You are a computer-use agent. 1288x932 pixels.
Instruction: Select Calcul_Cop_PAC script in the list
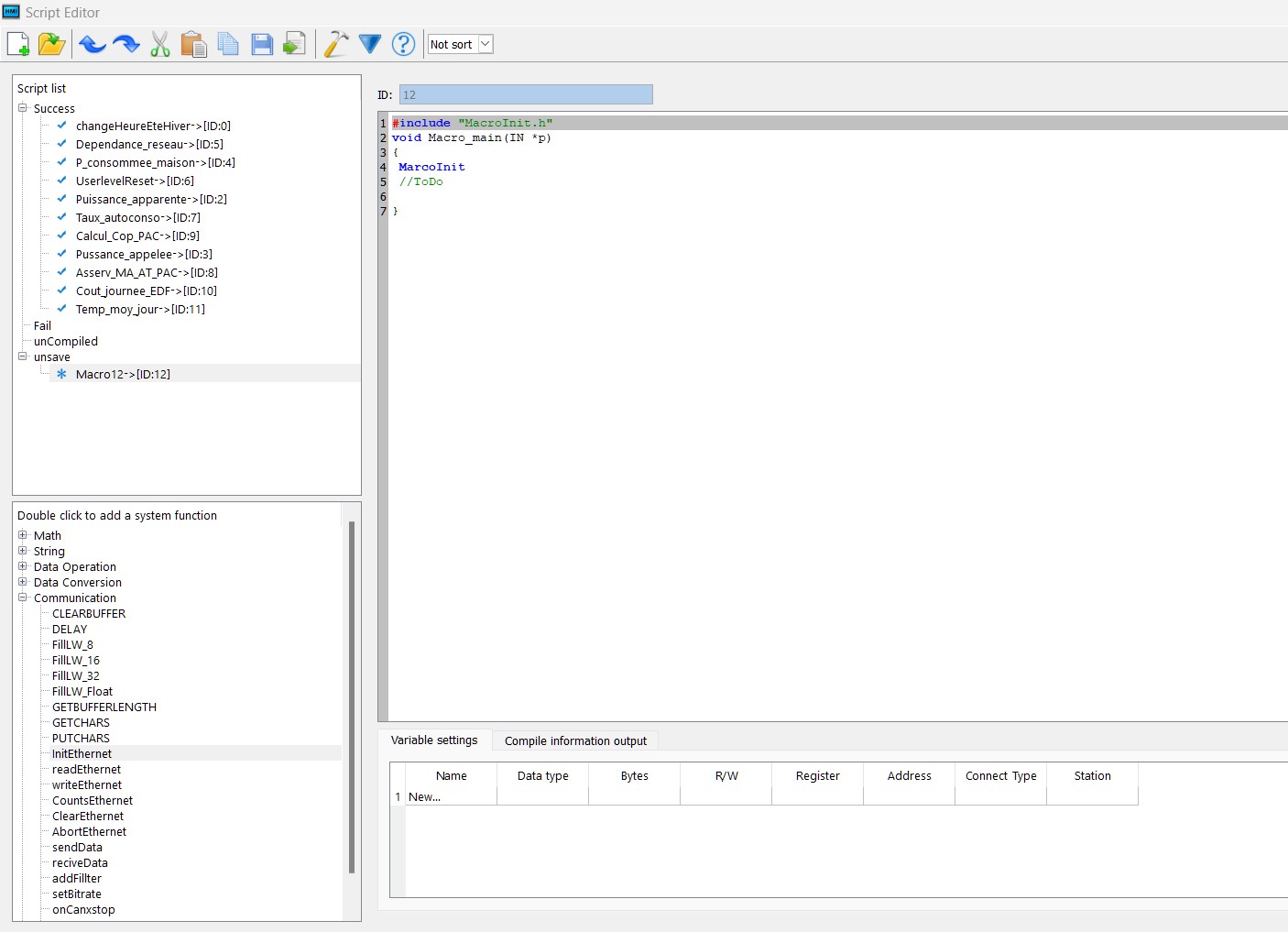pos(137,236)
